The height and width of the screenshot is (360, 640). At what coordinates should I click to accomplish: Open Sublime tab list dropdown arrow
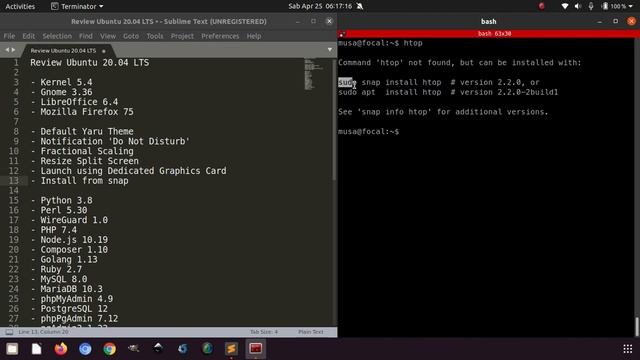point(330,50)
